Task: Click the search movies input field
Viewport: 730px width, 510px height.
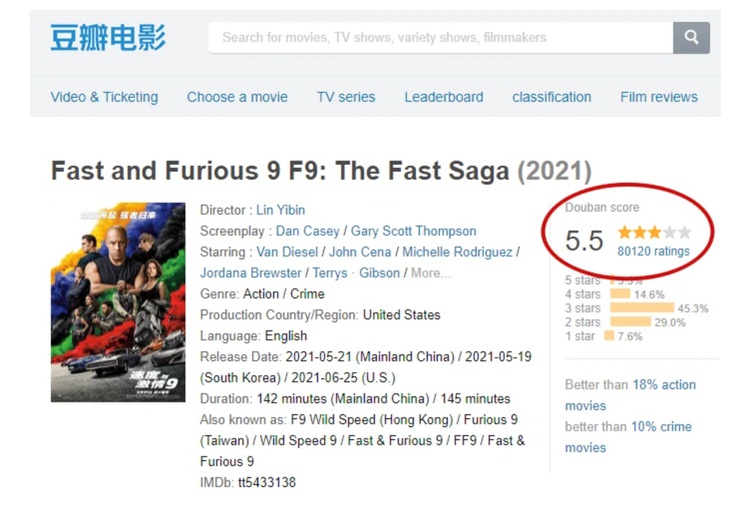Action: pyautogui.click(x=440, y=38)
